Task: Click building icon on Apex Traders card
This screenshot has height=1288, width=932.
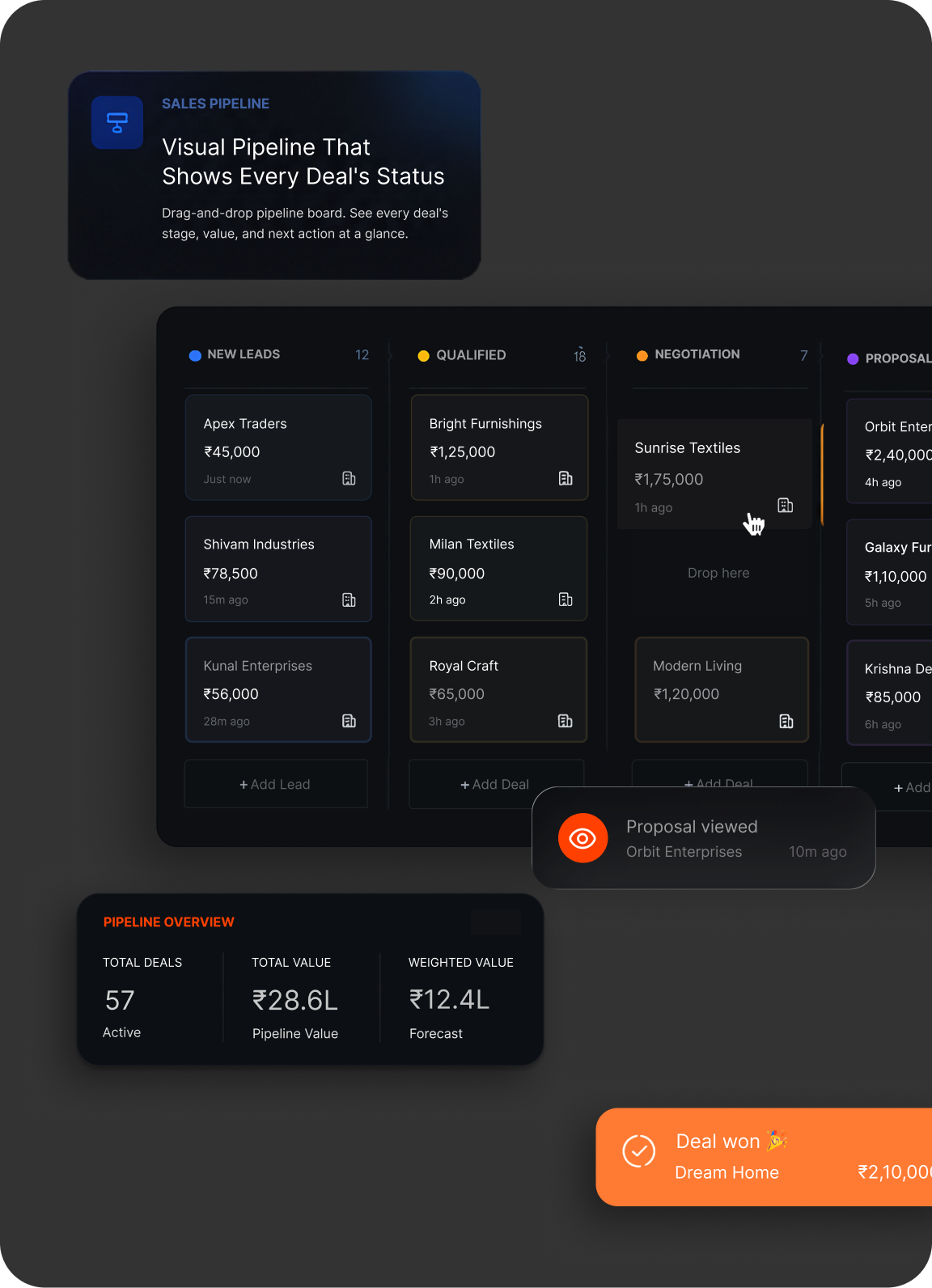Action: click(349, 478)
